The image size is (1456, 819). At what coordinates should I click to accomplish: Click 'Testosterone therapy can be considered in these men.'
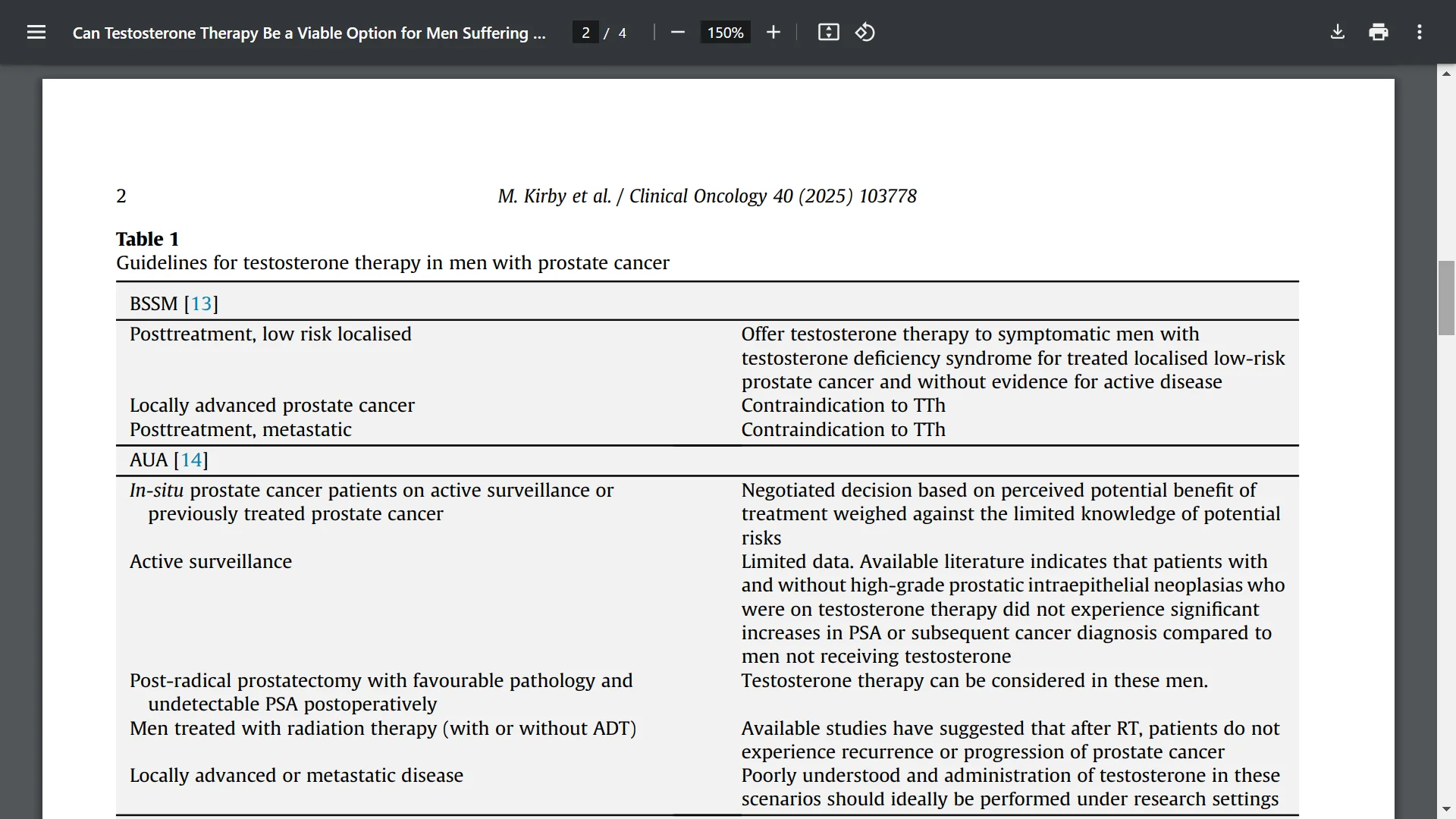click(974, 681)
